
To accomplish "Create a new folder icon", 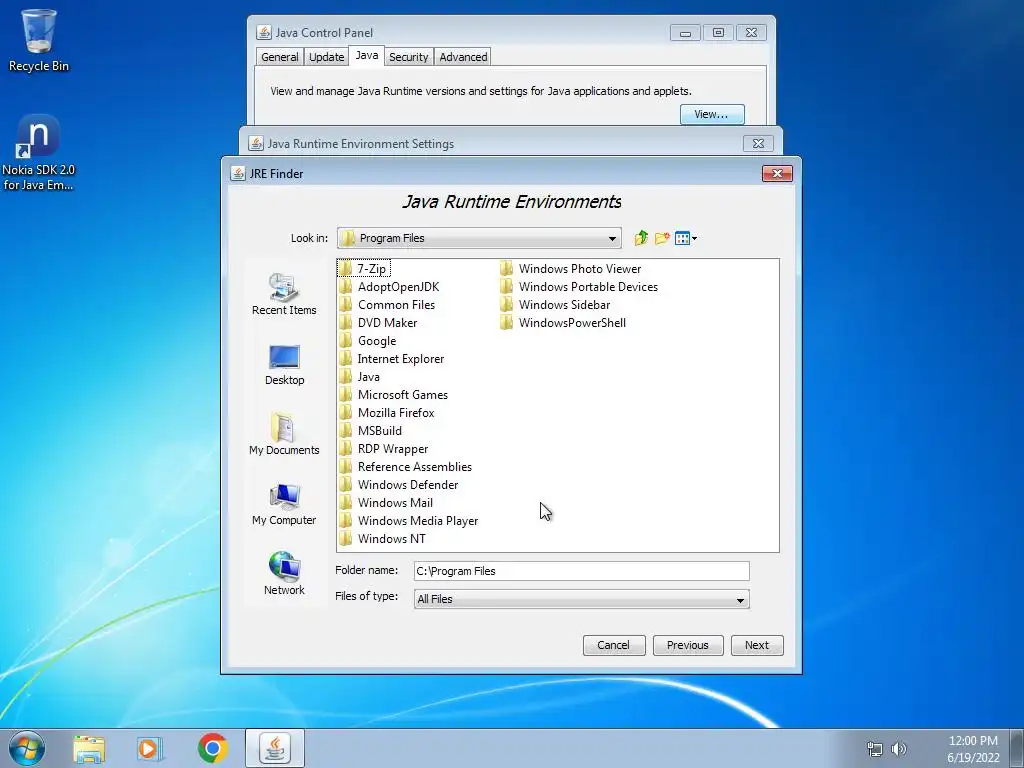I will point(662,238).
